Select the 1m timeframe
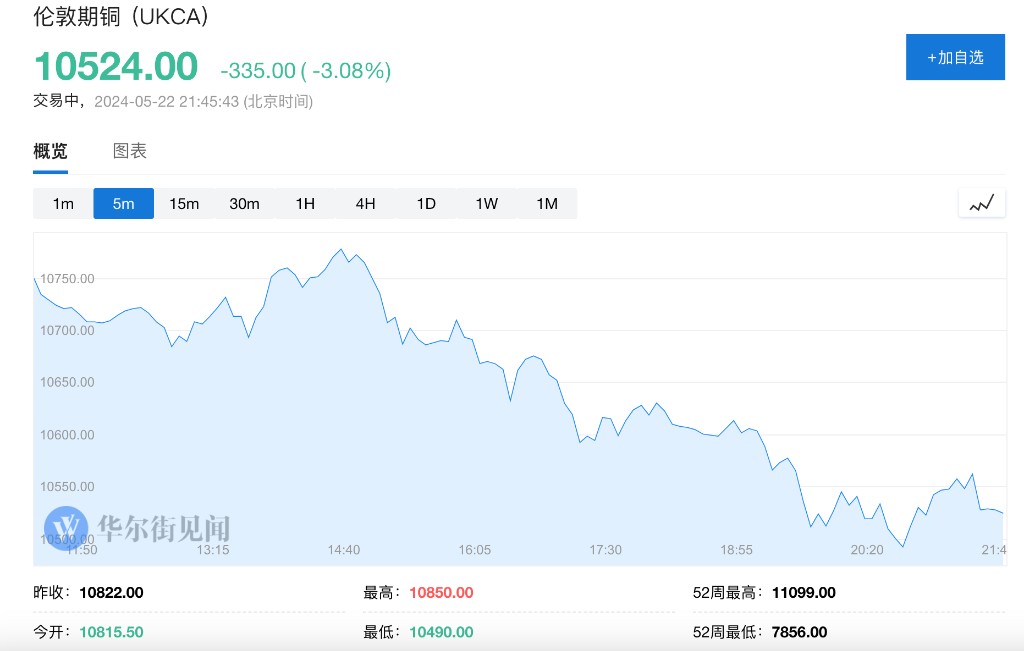 pyautogui.click(x=63, y=204)
